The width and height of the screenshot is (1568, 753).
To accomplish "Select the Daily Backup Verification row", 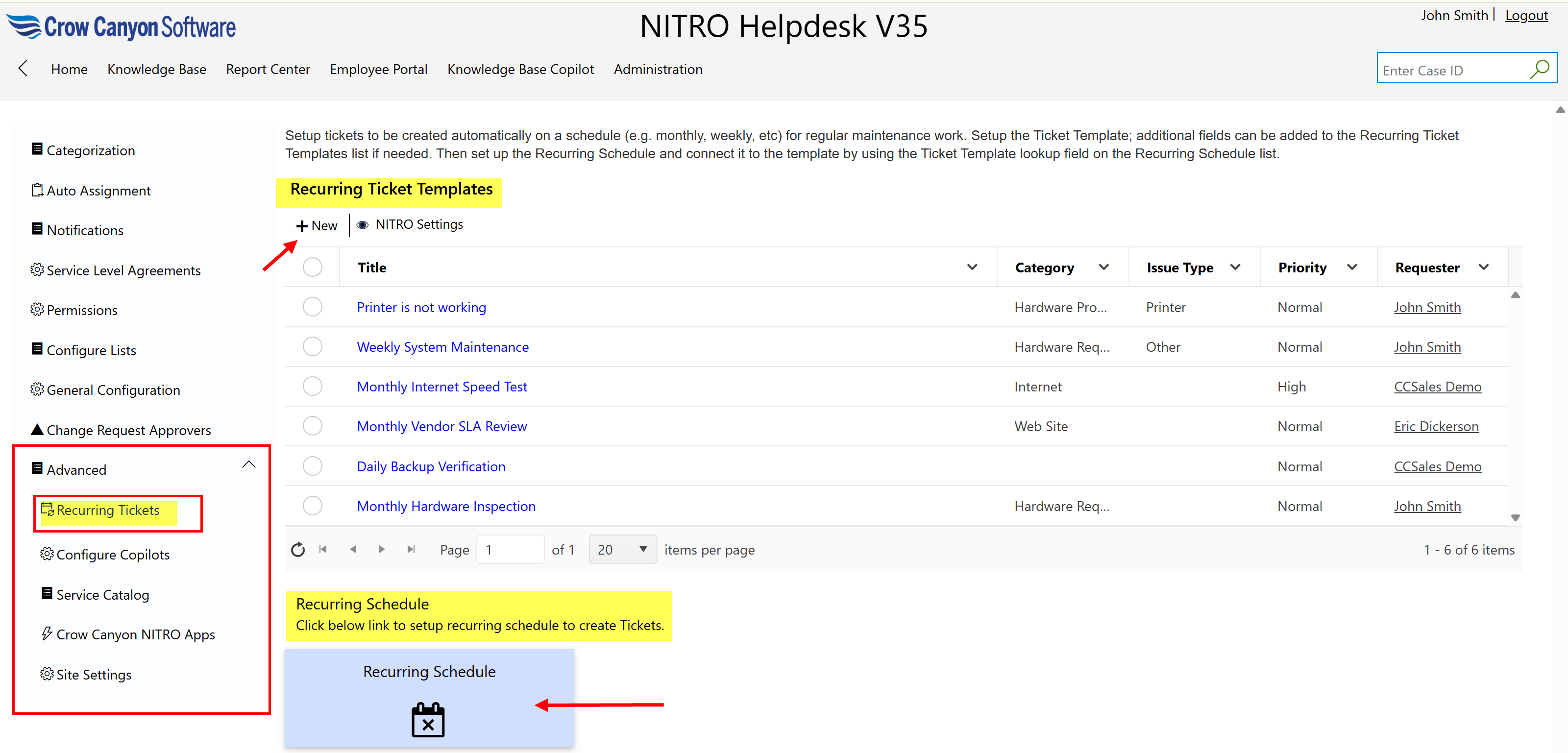I will 313,466.
